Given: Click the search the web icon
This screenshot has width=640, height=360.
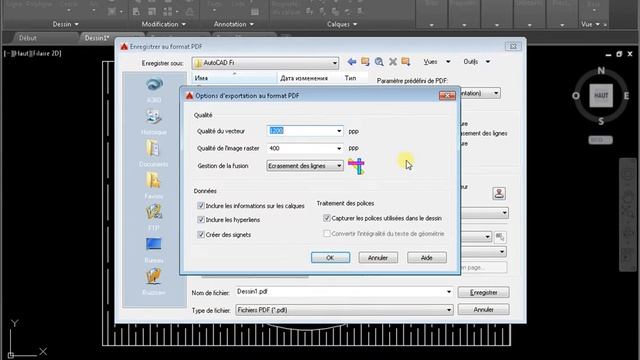Looking at the screenshot, I should tap(379, 62).
